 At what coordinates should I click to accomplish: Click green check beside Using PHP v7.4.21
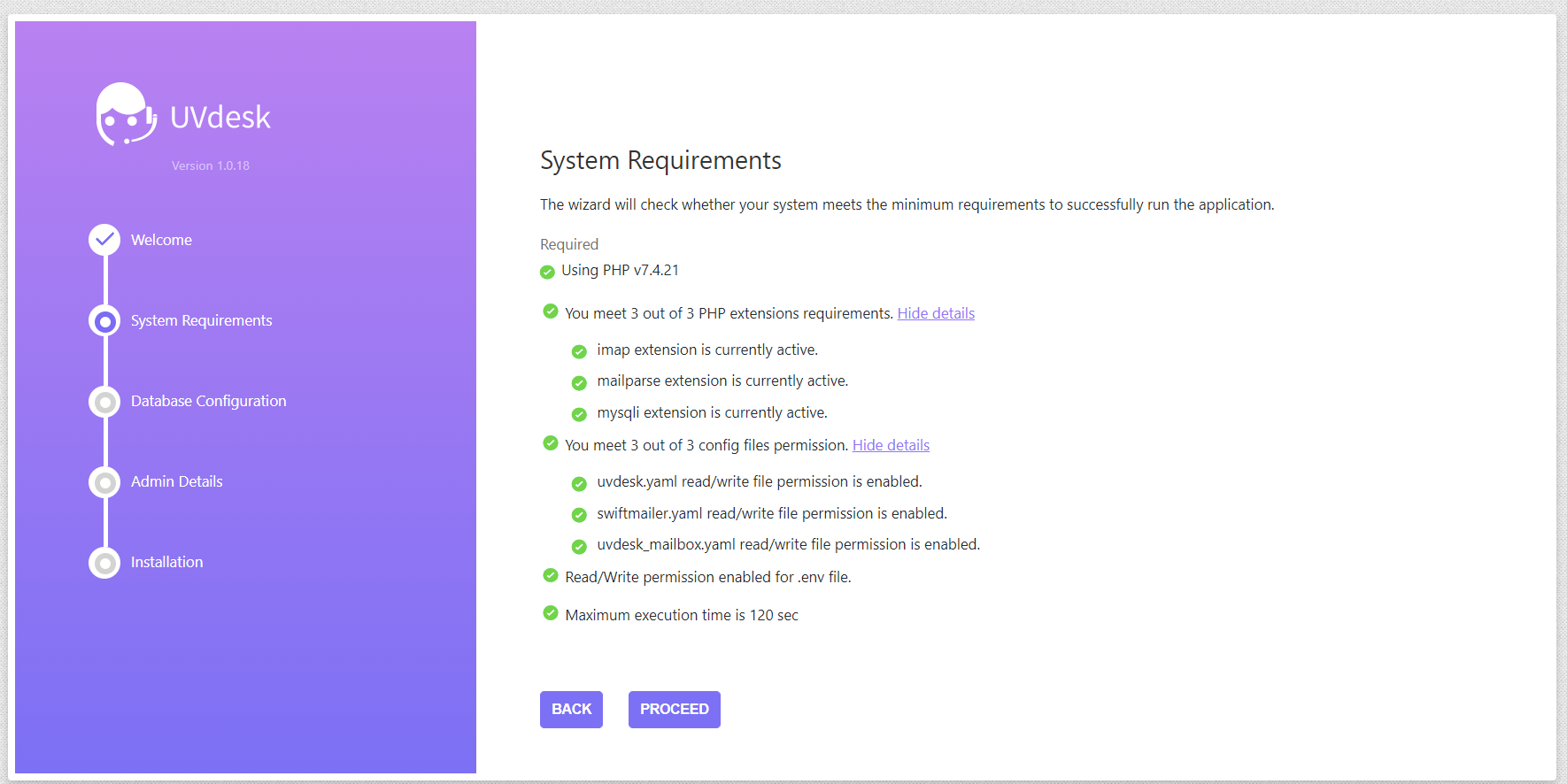(x=547, y=272)
